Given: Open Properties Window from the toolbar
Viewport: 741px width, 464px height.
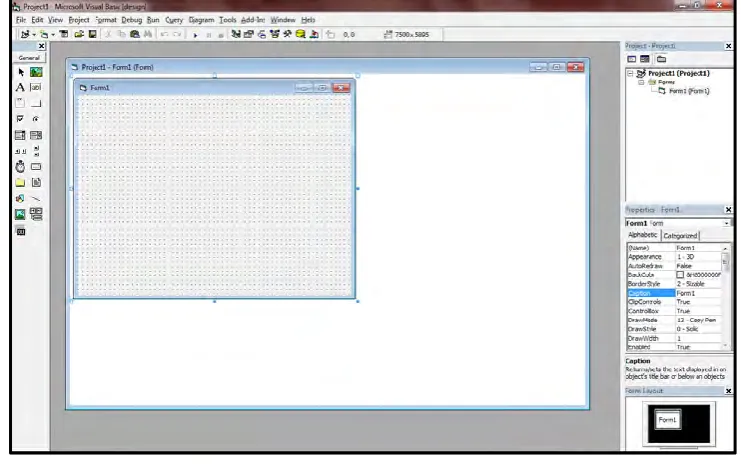Looking at the screenshot, I should (249, 34).
